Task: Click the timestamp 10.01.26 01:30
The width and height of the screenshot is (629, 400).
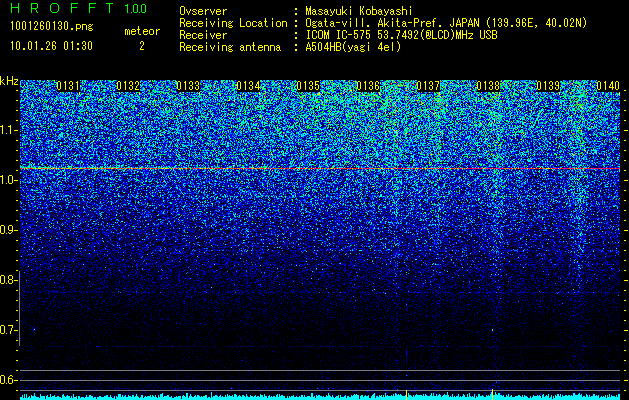Action: tap(52, 46)
